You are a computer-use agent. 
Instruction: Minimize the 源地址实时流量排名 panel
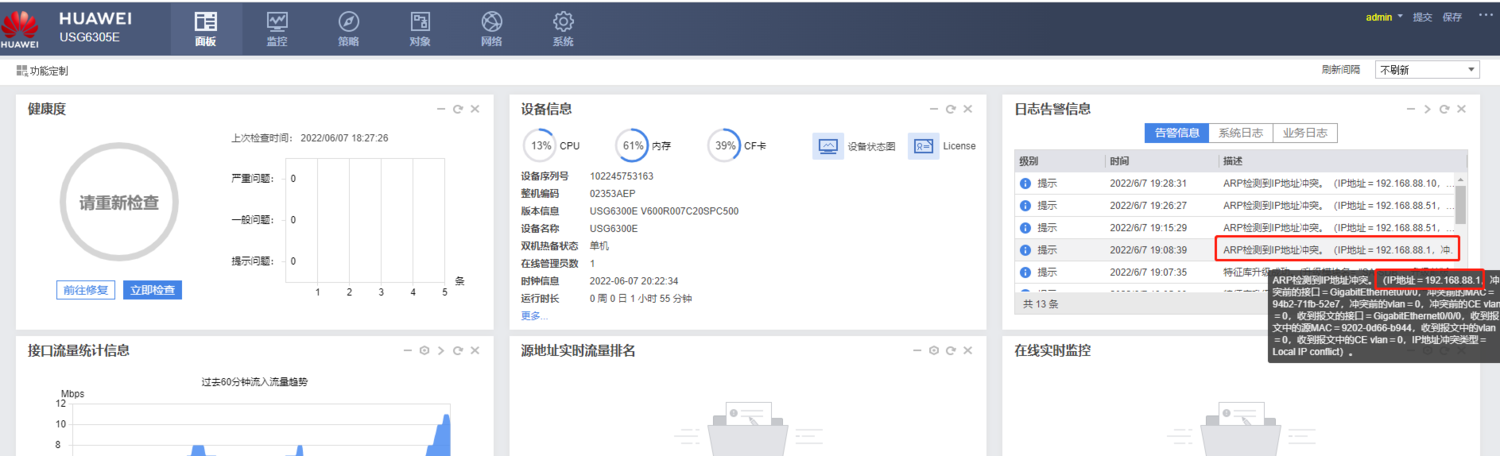tap(917, 351)
